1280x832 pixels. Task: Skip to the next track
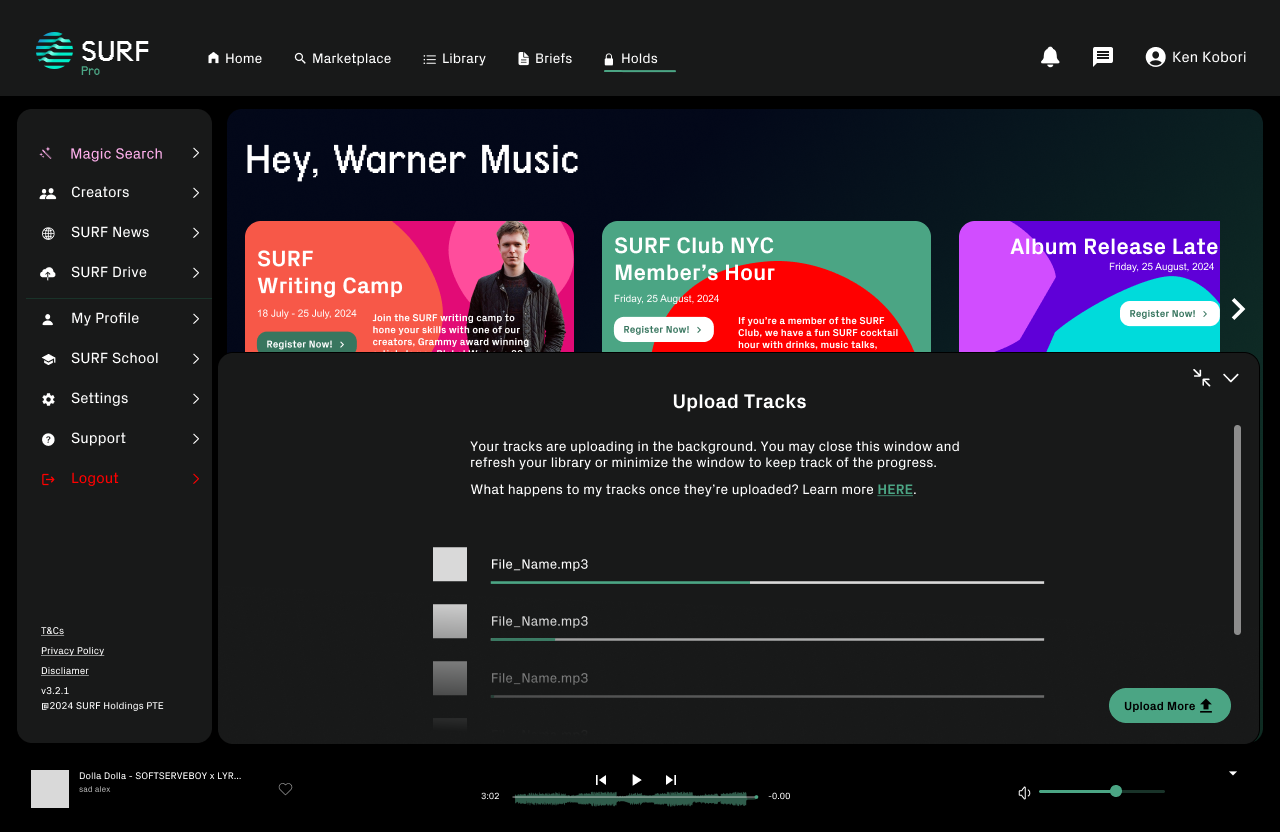[x=671, y=780]
